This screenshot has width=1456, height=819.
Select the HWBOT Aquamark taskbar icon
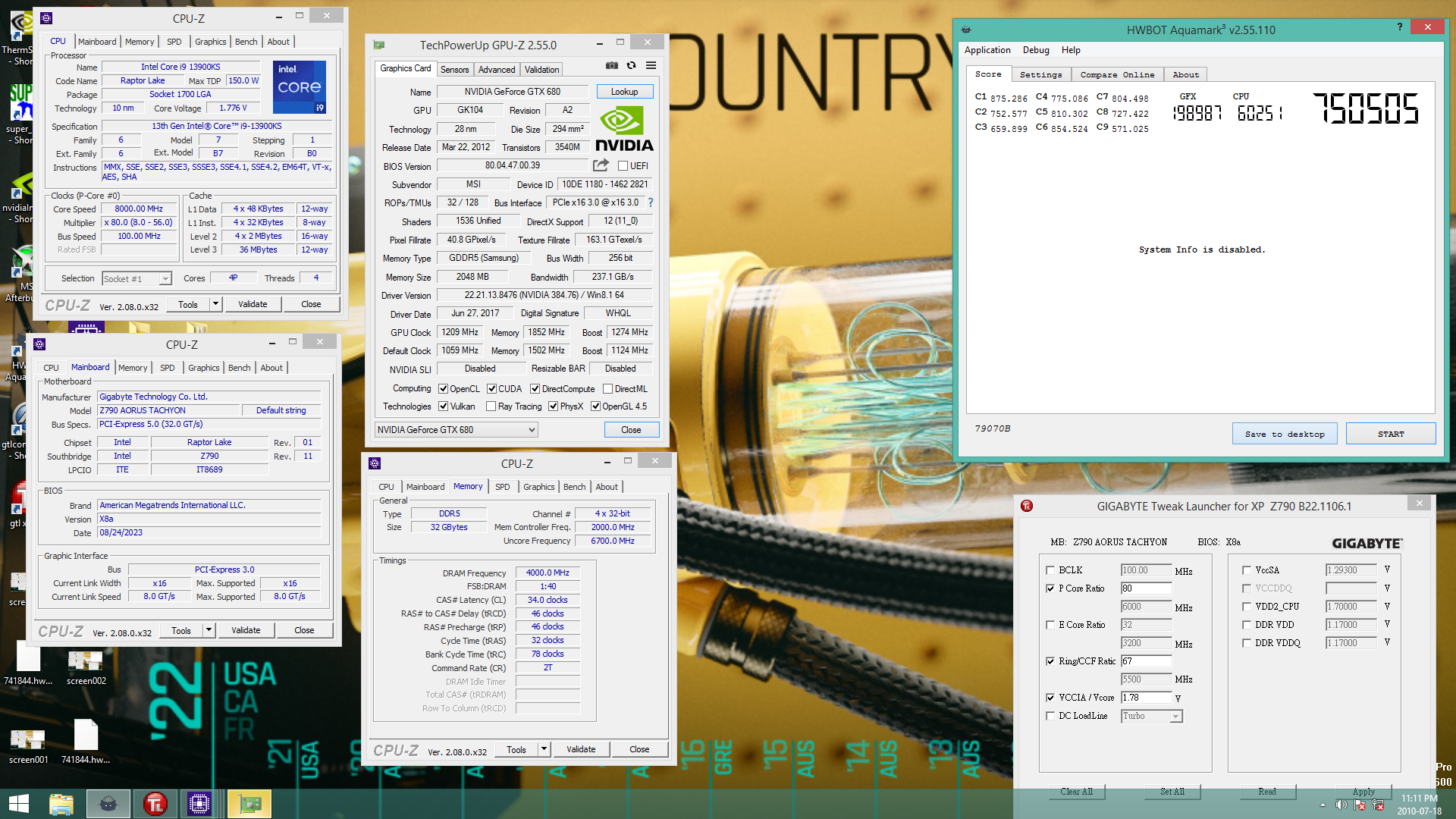108,804
